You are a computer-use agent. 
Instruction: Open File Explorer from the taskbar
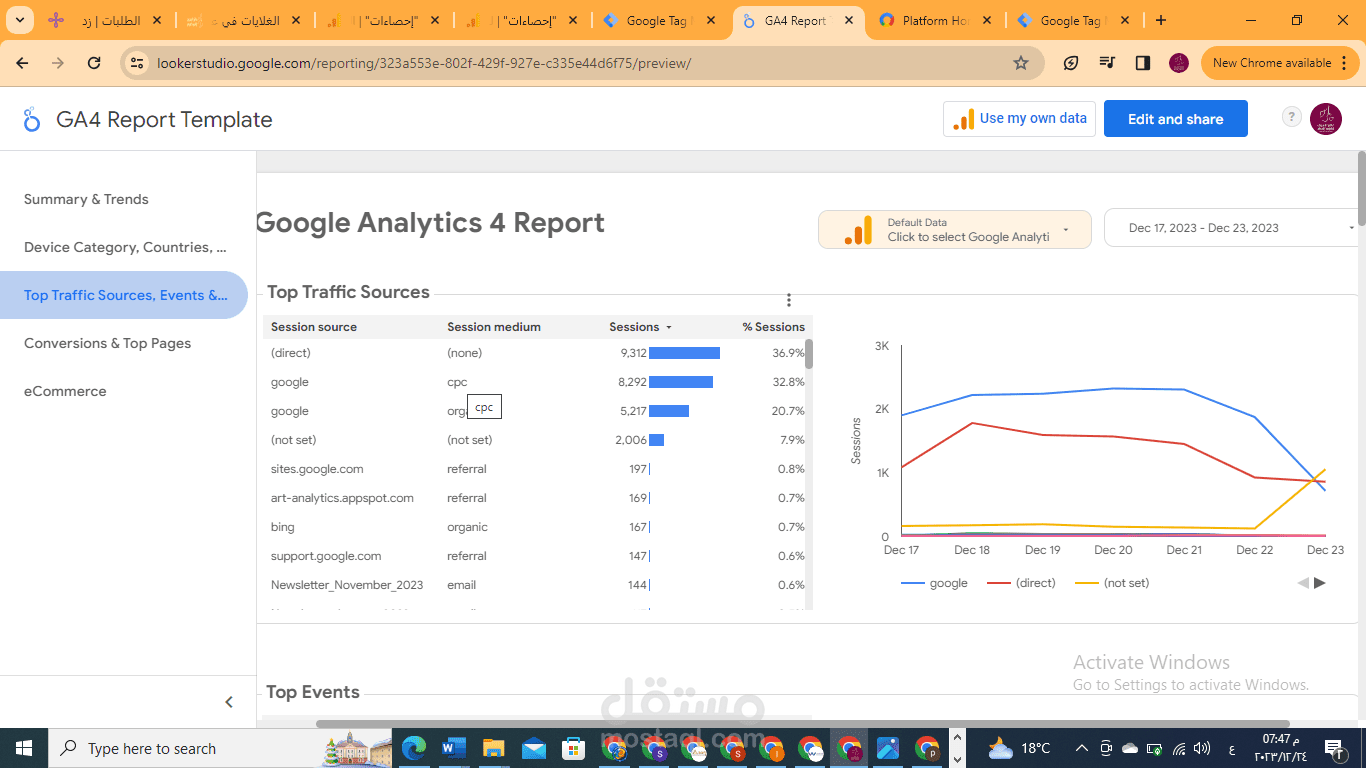[493, 748]
